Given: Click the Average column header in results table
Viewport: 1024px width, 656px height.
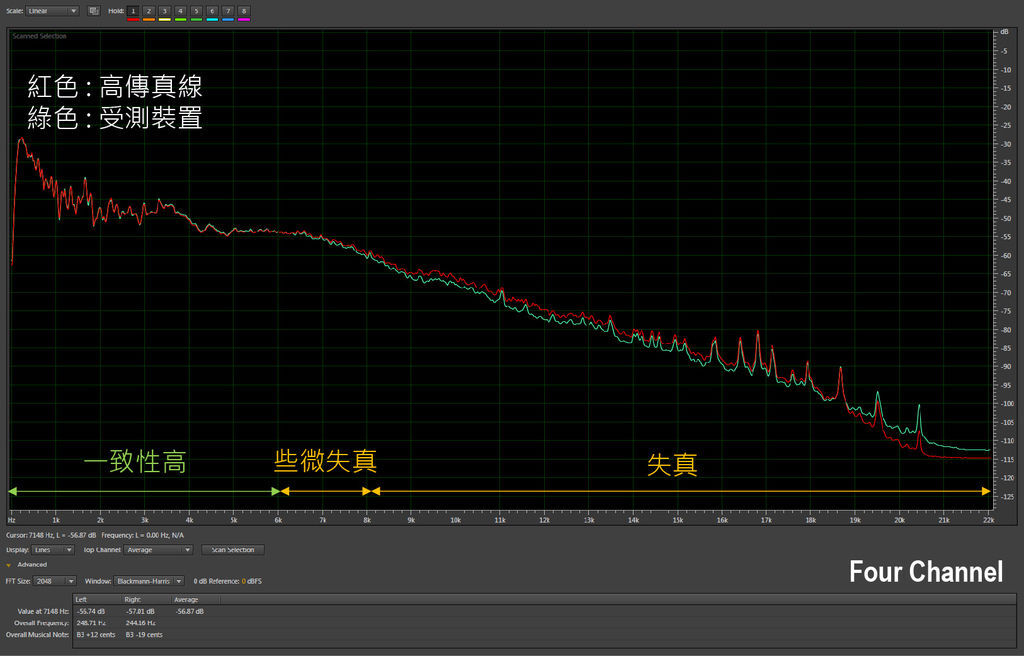Looking at the screenshot, I should (189, 599).
